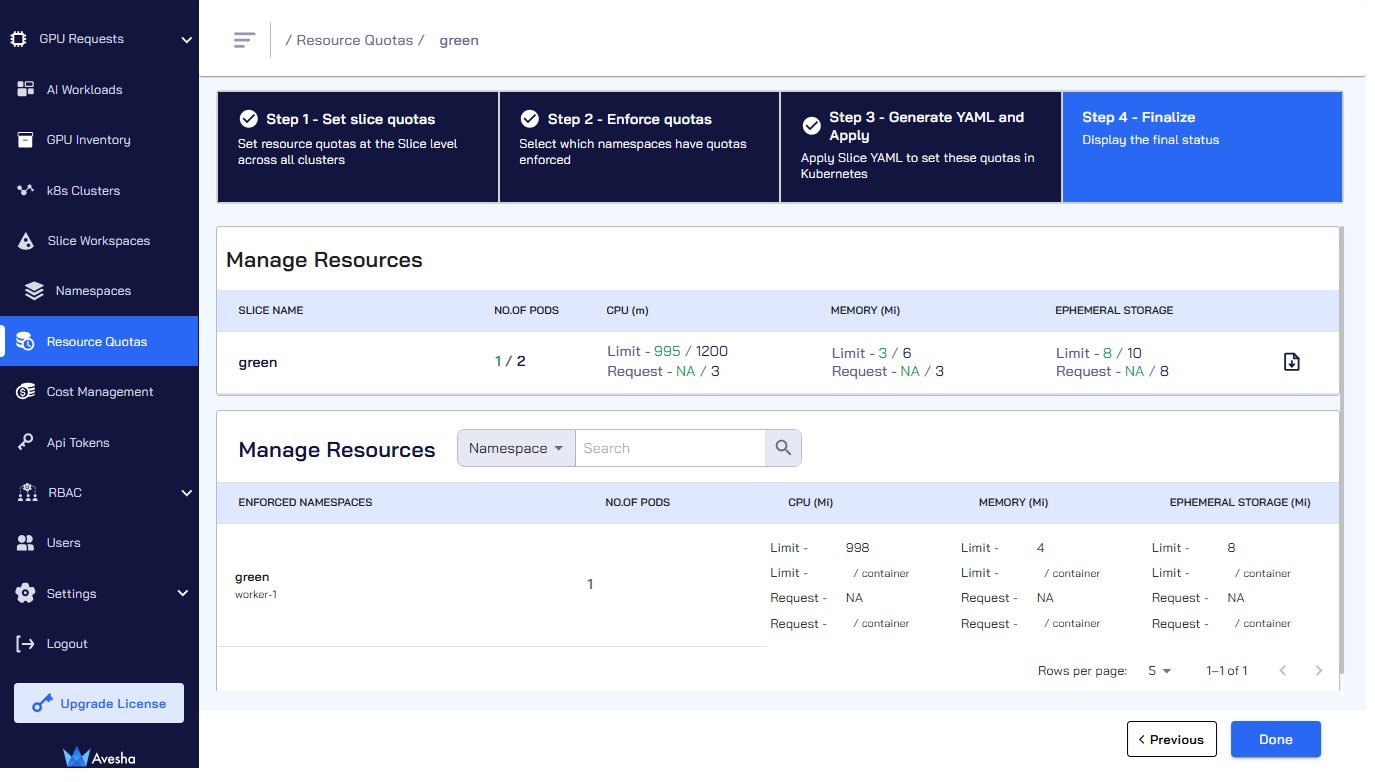This screenshot has height=782, width=1375.
Task: Click the search magnifier button
Action: pos(783,448)
